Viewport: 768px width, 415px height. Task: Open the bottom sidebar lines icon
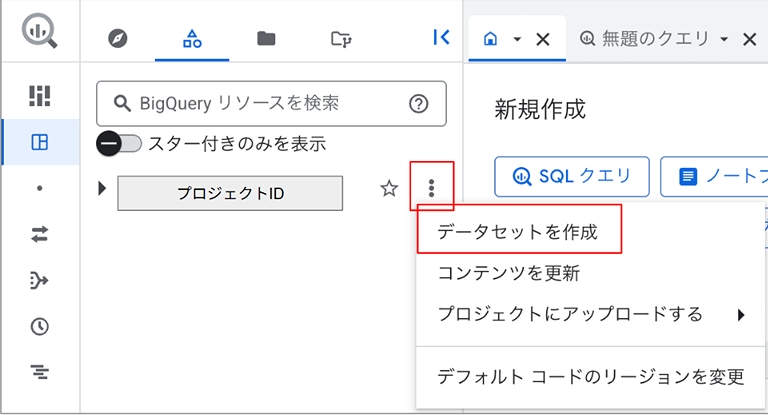pos(40,372)
